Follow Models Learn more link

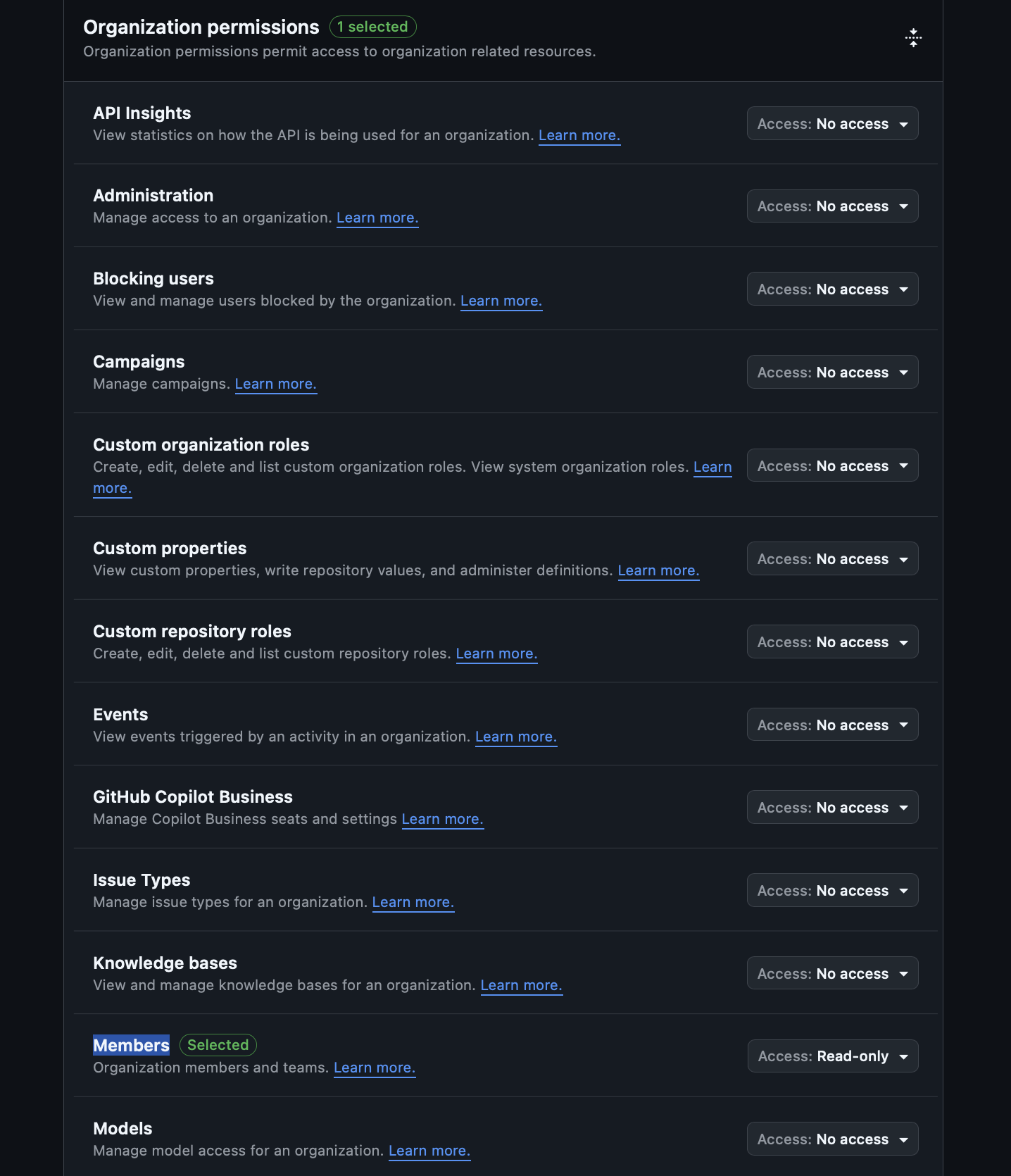(429, 1151)
